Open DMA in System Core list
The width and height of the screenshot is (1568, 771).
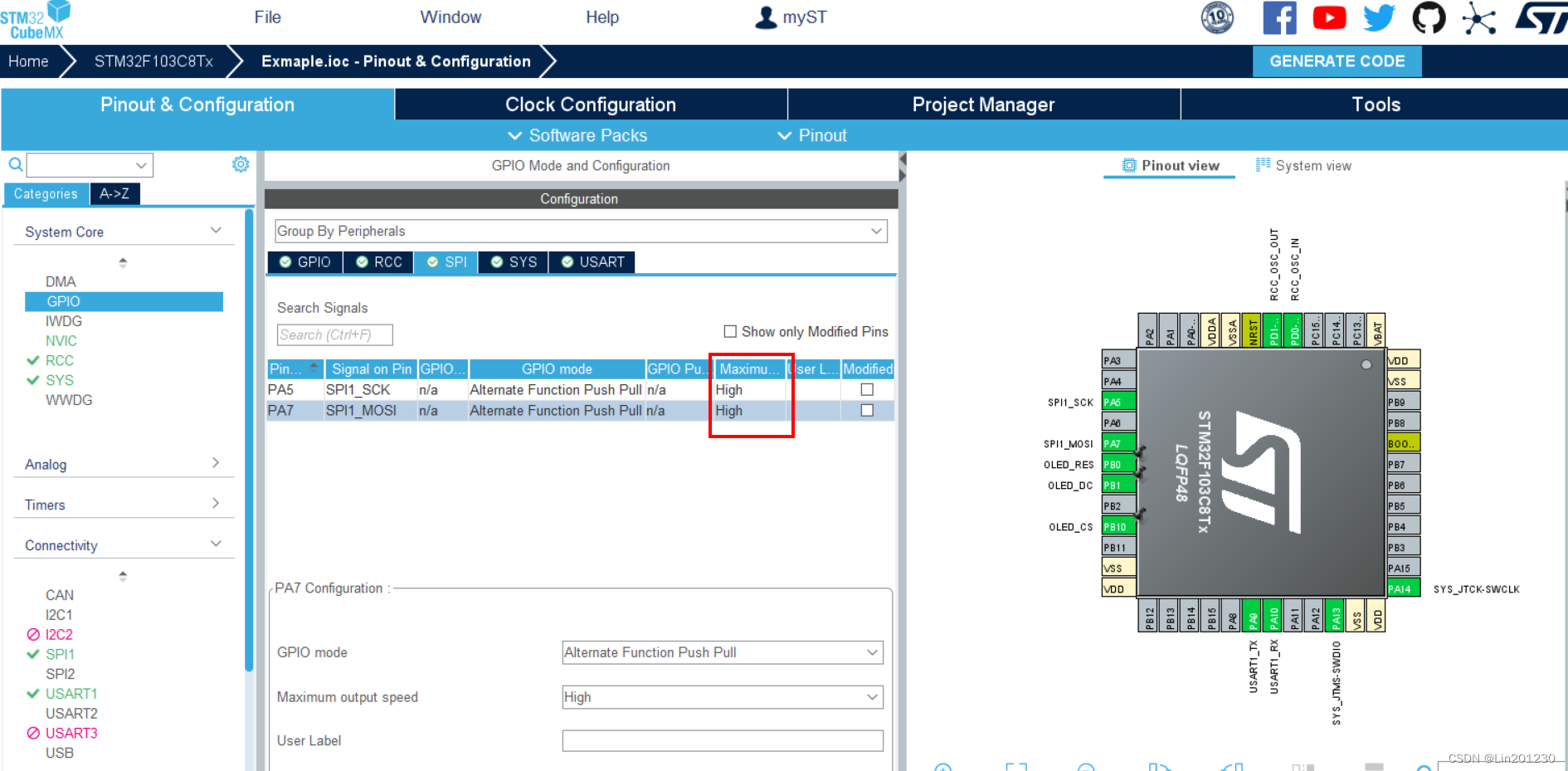pos(61,282)
